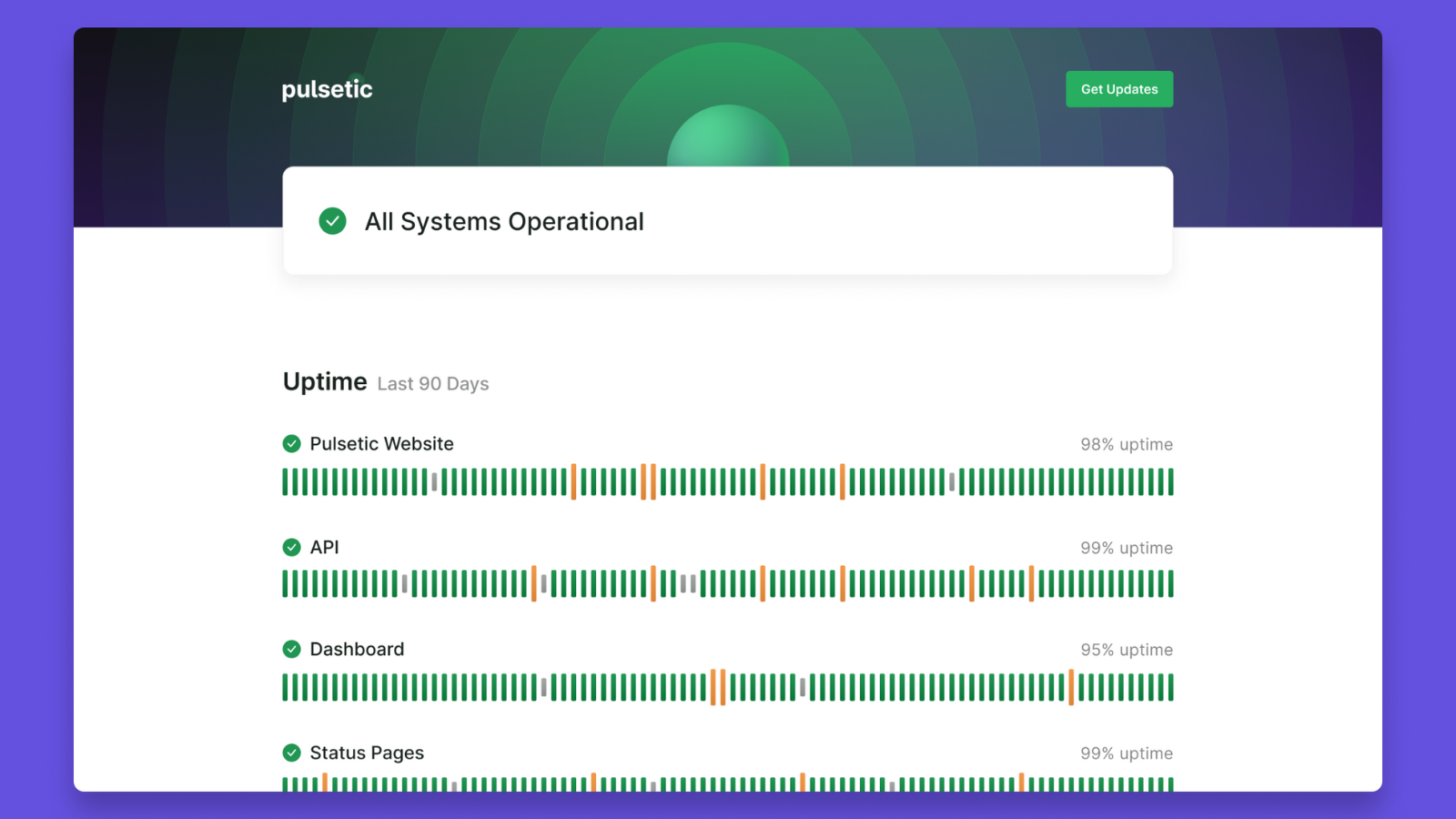
Task: Click the Uptime section heading
Action: pos(325,381)
